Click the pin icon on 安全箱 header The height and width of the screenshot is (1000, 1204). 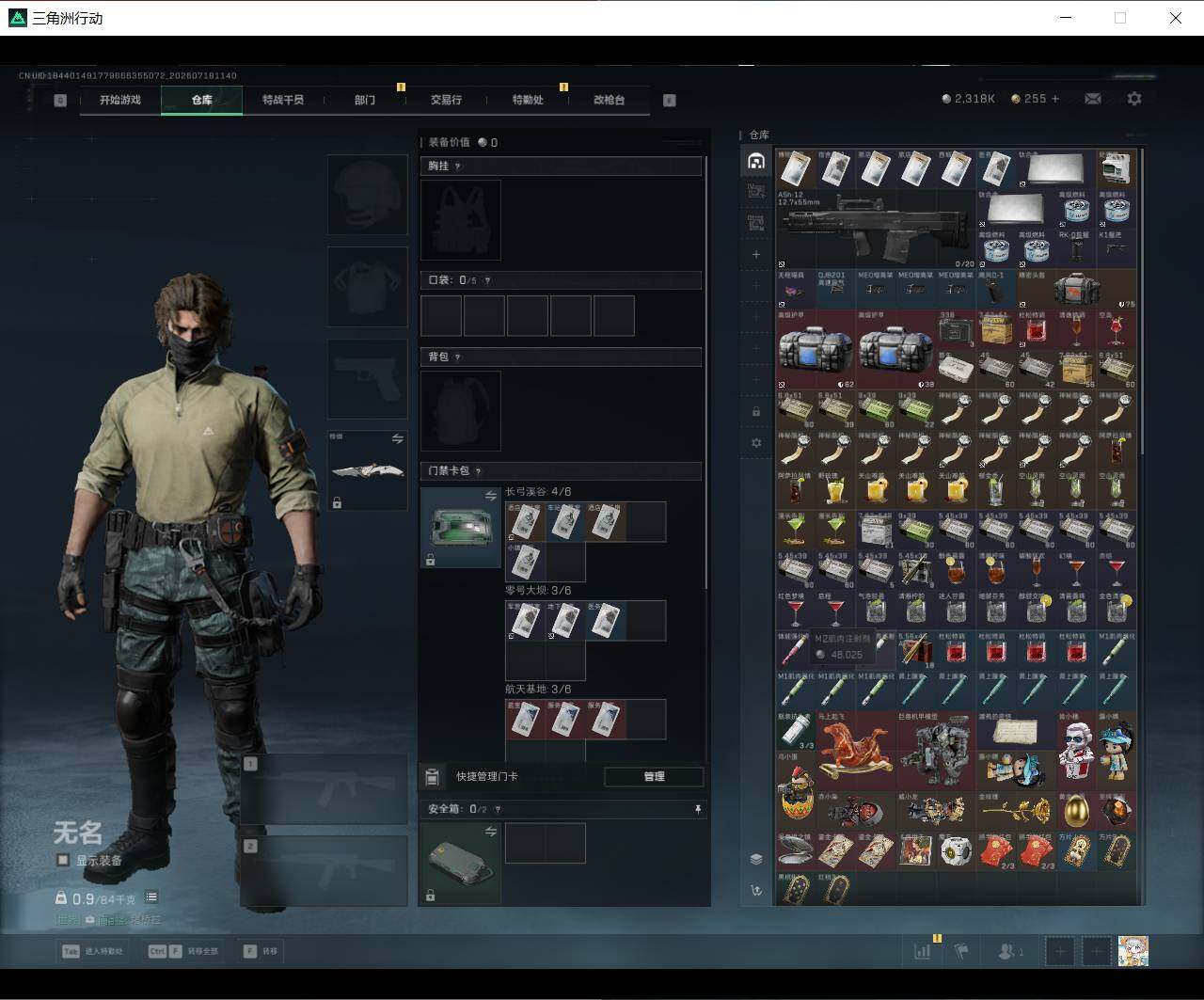pyautogui.click(x=697, y=809)
